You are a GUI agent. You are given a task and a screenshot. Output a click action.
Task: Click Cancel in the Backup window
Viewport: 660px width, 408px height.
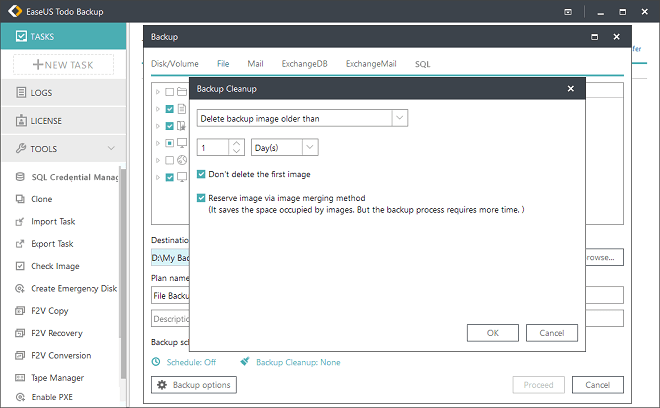point(597,384)
